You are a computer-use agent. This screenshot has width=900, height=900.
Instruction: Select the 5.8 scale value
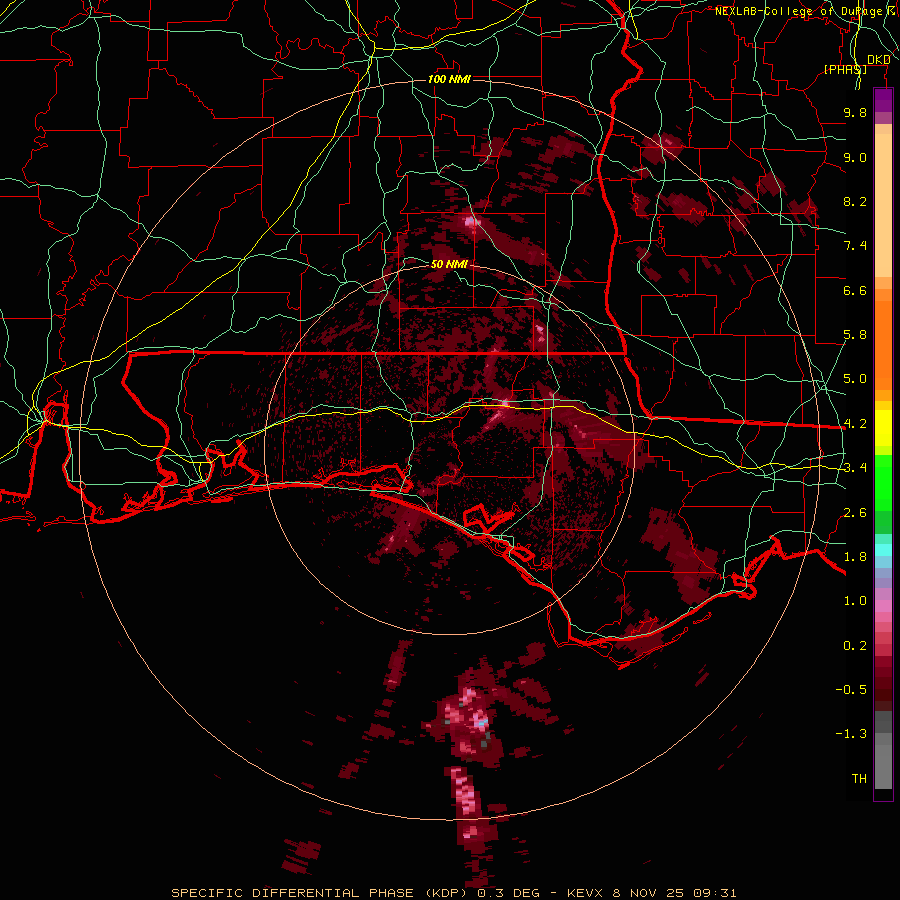tap(855, 335)
